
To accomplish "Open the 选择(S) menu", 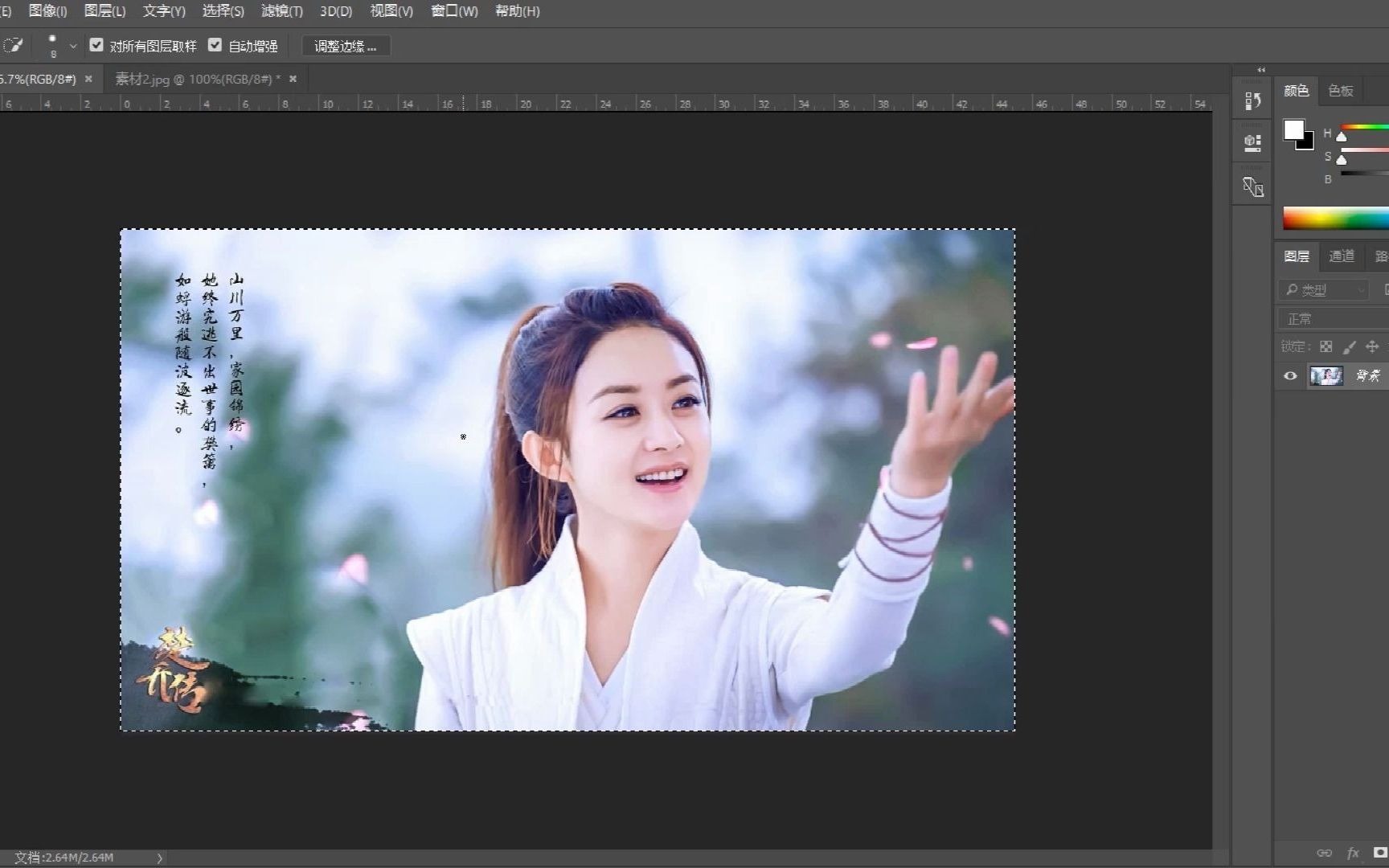I will [223, 11].
